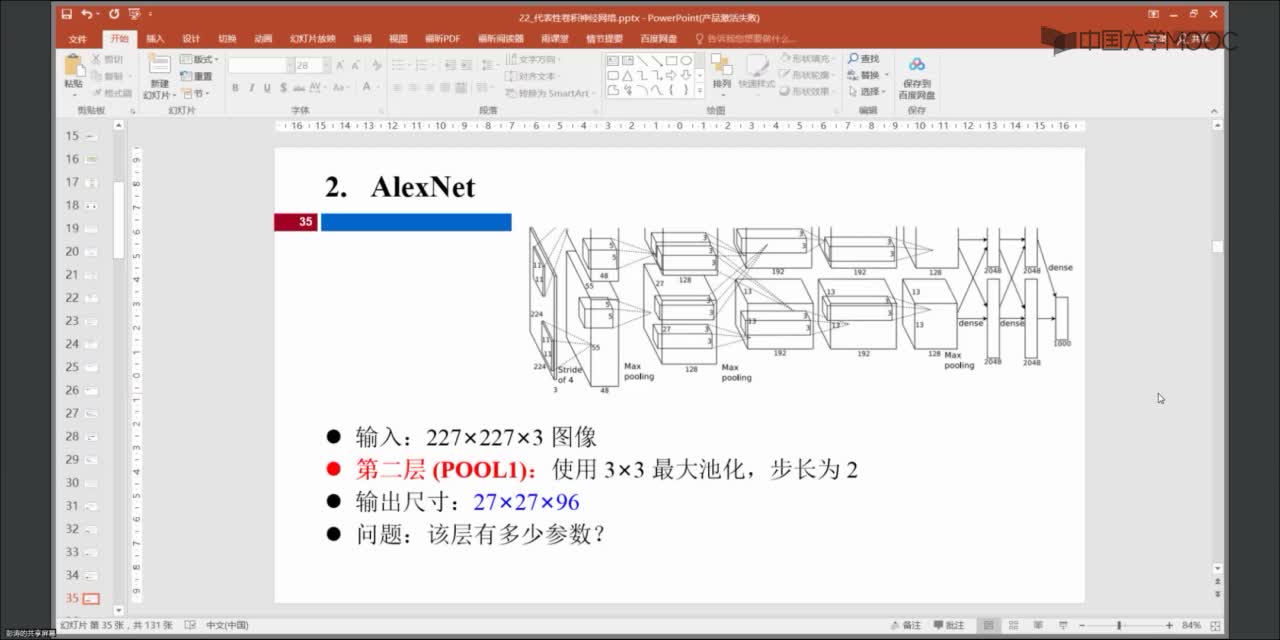
Task: Toggle text shadow (S)
Action: click(x=283, y=88)
